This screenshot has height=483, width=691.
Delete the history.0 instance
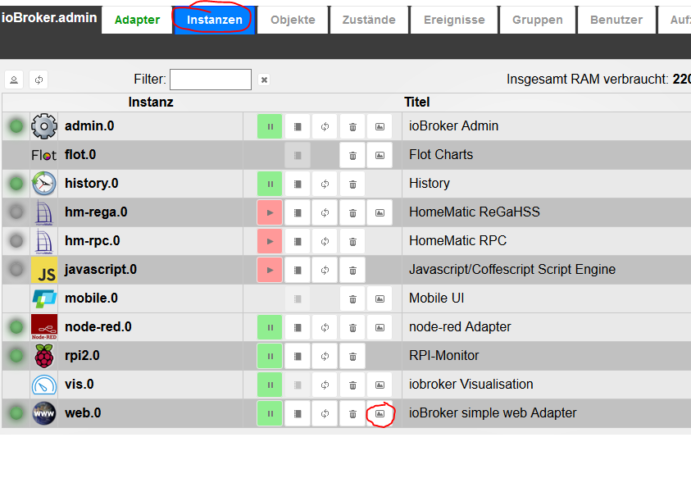(x=353, y=184)
